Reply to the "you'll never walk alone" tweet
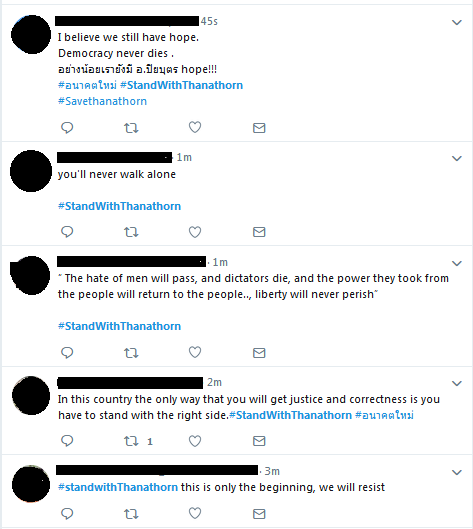The height and width of the screenshot is (529, 473). click(x=67, y=232)
